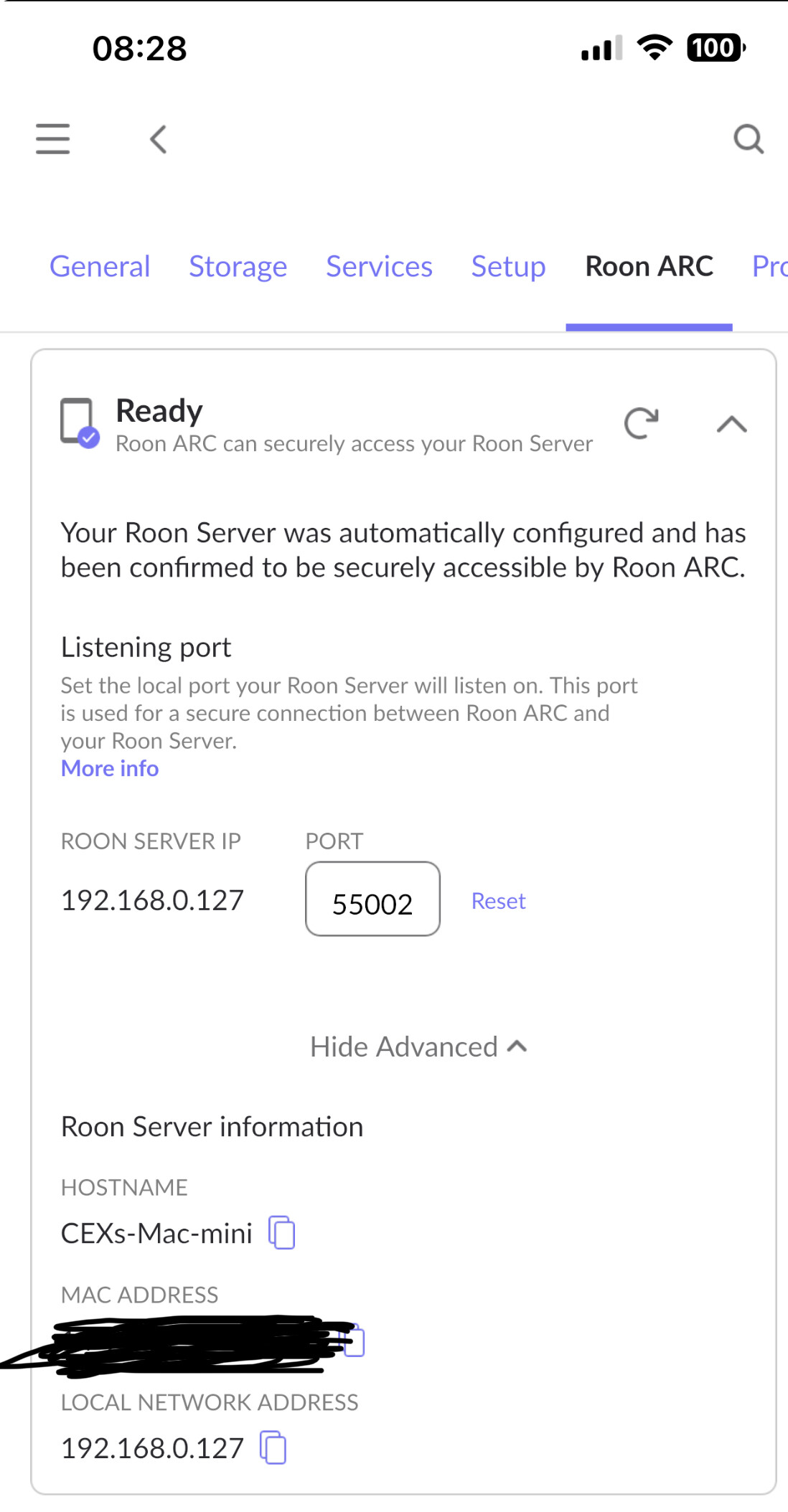Tap the Roon Server IP 192.168.0.127

pyautogui.click(x=153, y=900)
